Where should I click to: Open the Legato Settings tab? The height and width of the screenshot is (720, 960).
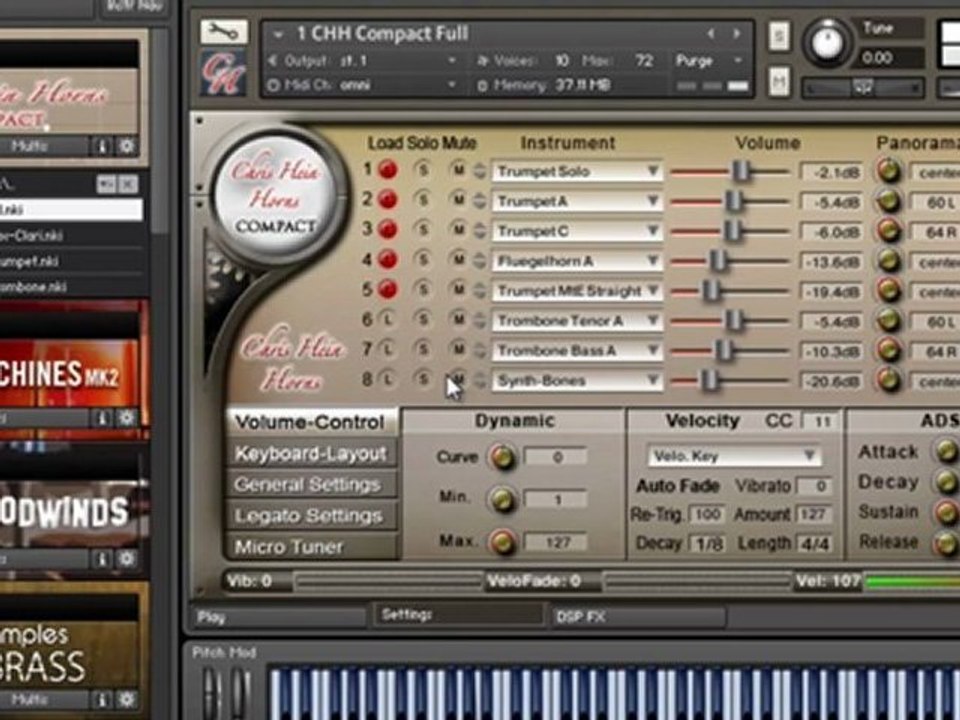311,516
